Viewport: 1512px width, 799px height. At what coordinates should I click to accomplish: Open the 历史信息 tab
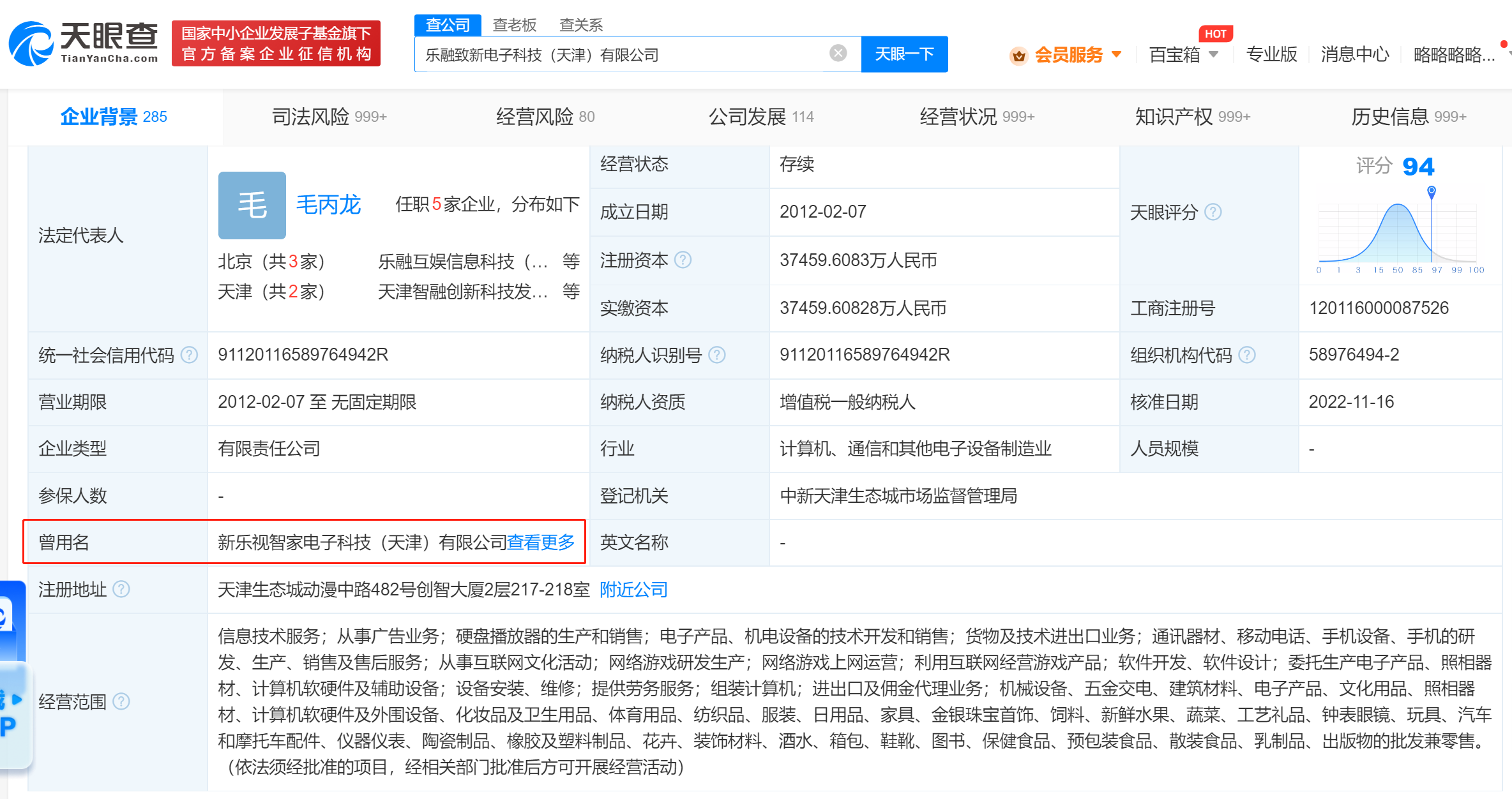coord(1409,117)
